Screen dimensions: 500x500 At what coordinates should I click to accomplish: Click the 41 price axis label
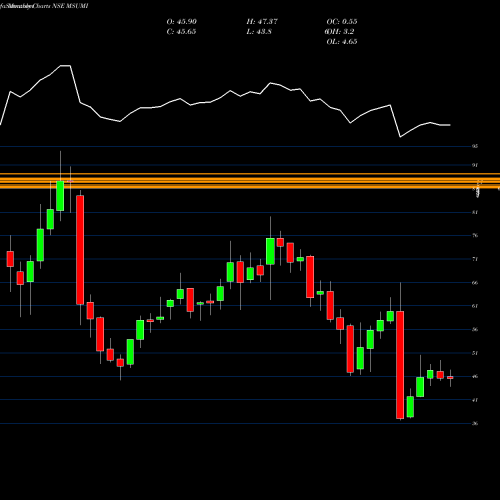(x=475, y=400)
